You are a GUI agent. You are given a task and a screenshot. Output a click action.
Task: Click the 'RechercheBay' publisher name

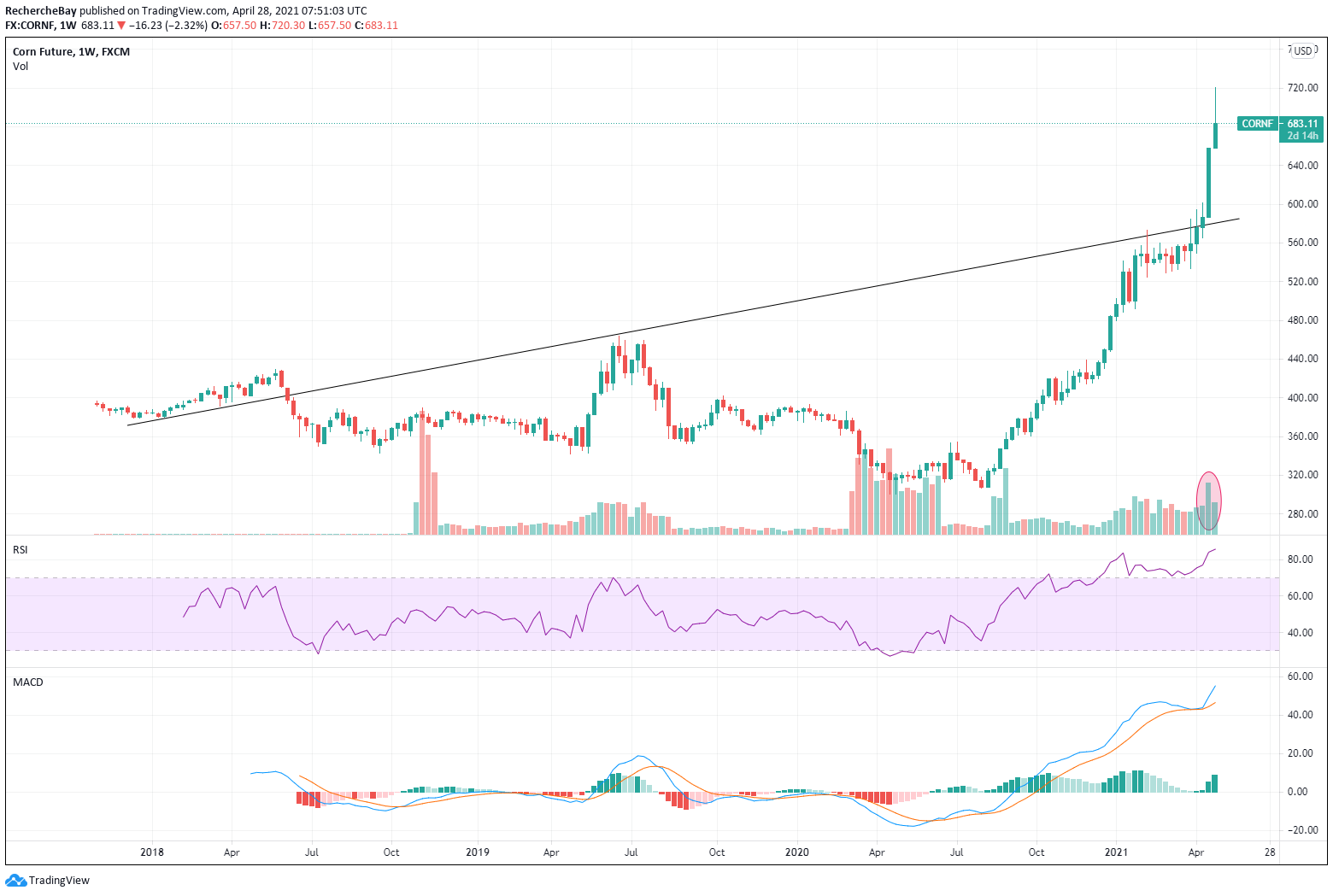[40, 11]
